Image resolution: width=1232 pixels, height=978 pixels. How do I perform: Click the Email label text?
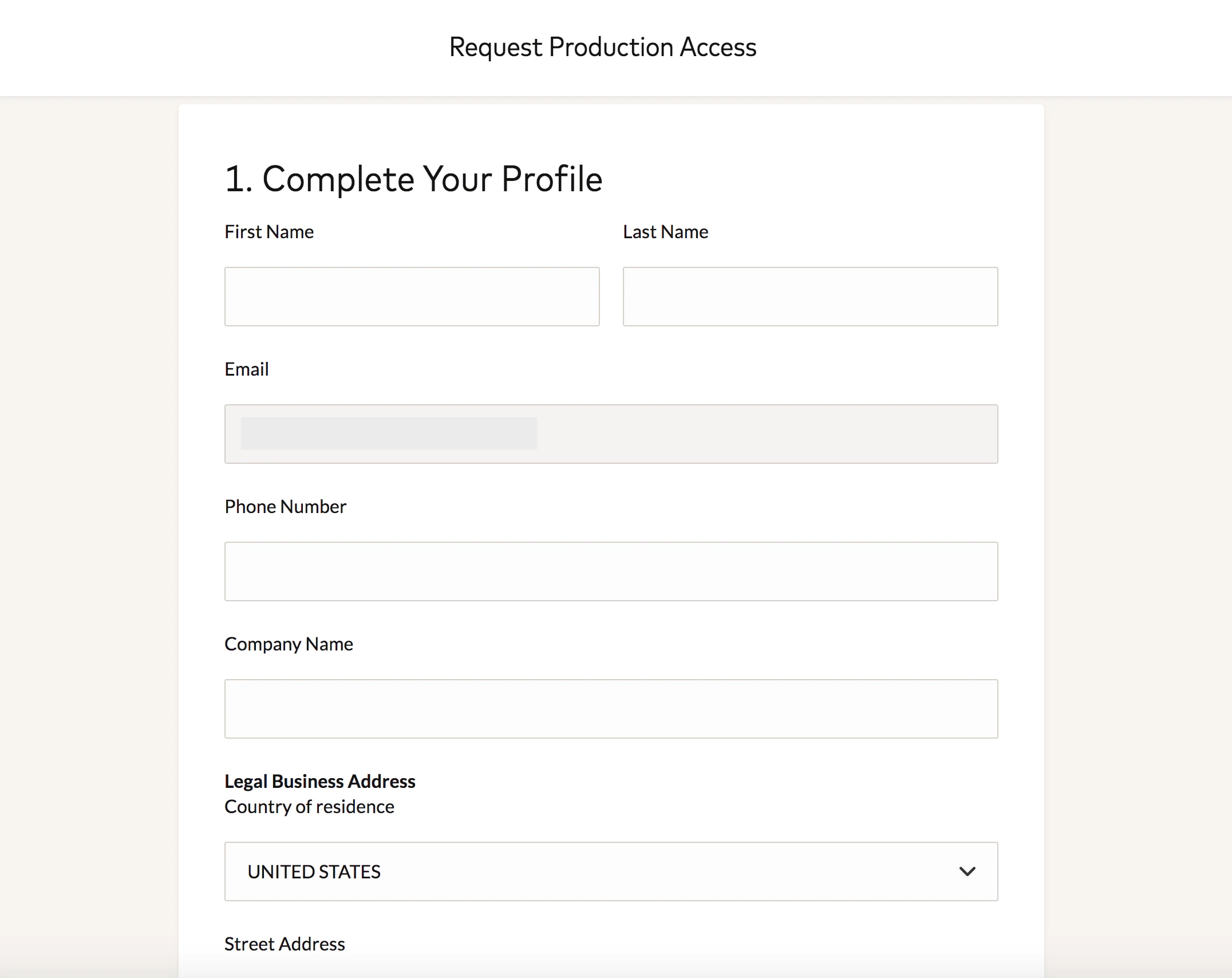click(x=246, y=369)
